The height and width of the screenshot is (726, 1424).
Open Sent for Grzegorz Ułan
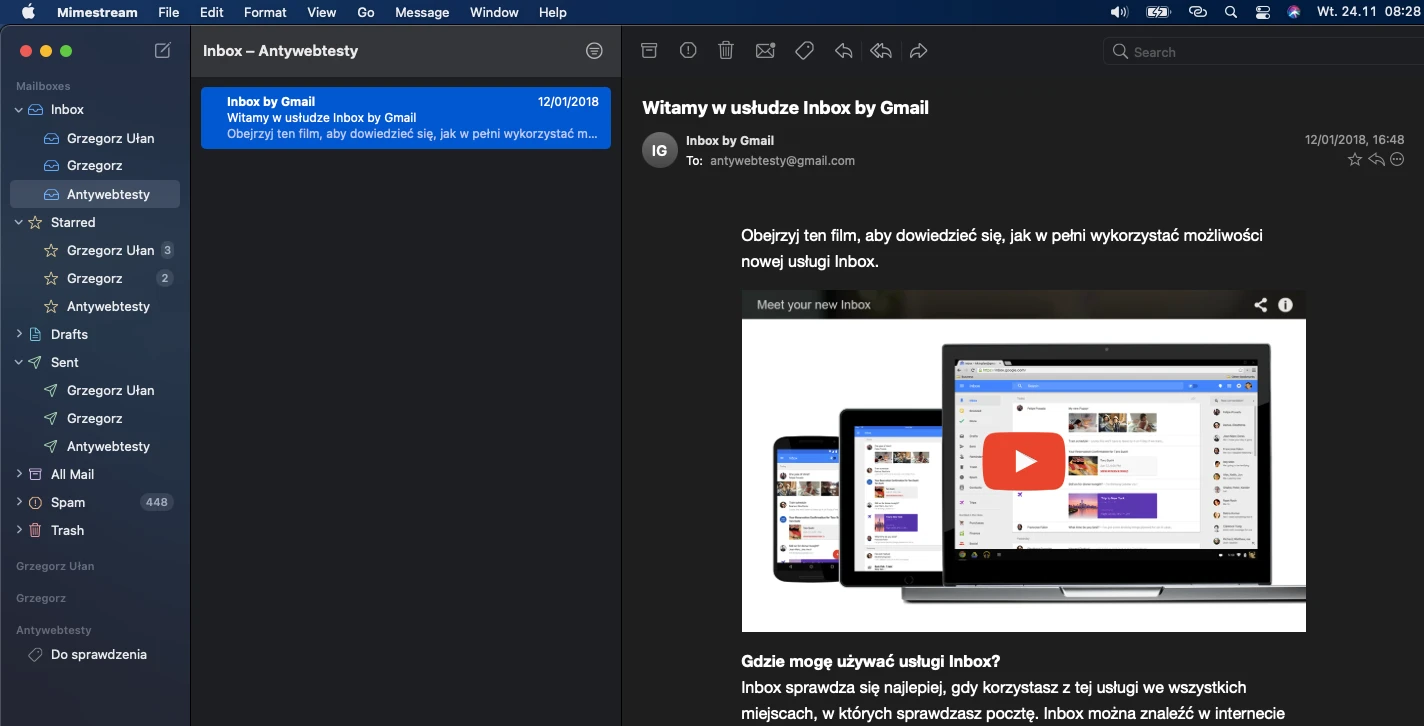97,390
